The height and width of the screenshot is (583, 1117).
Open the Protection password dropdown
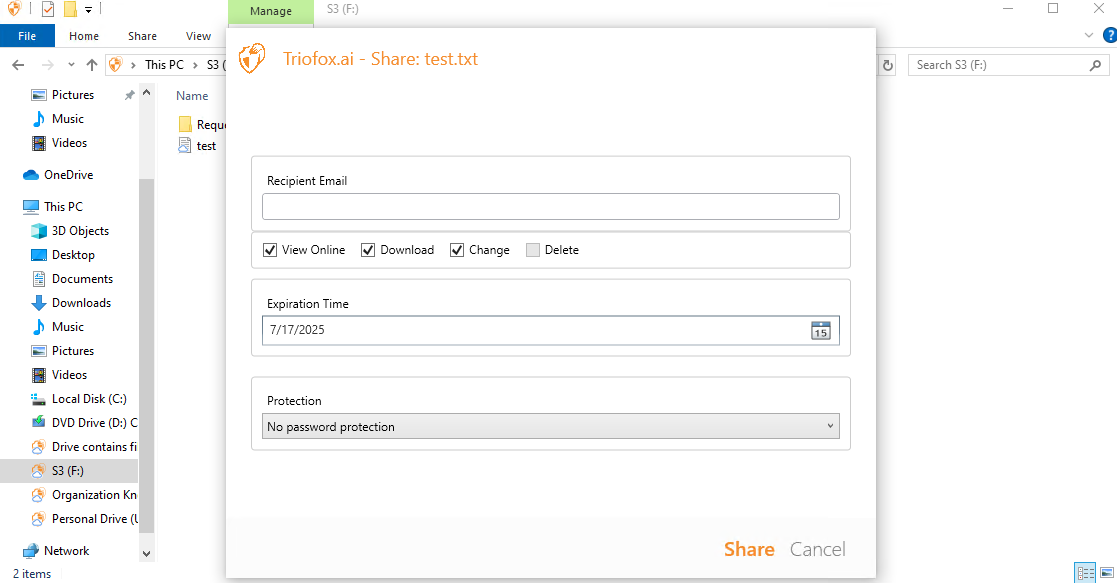click(x=551, y=426)
